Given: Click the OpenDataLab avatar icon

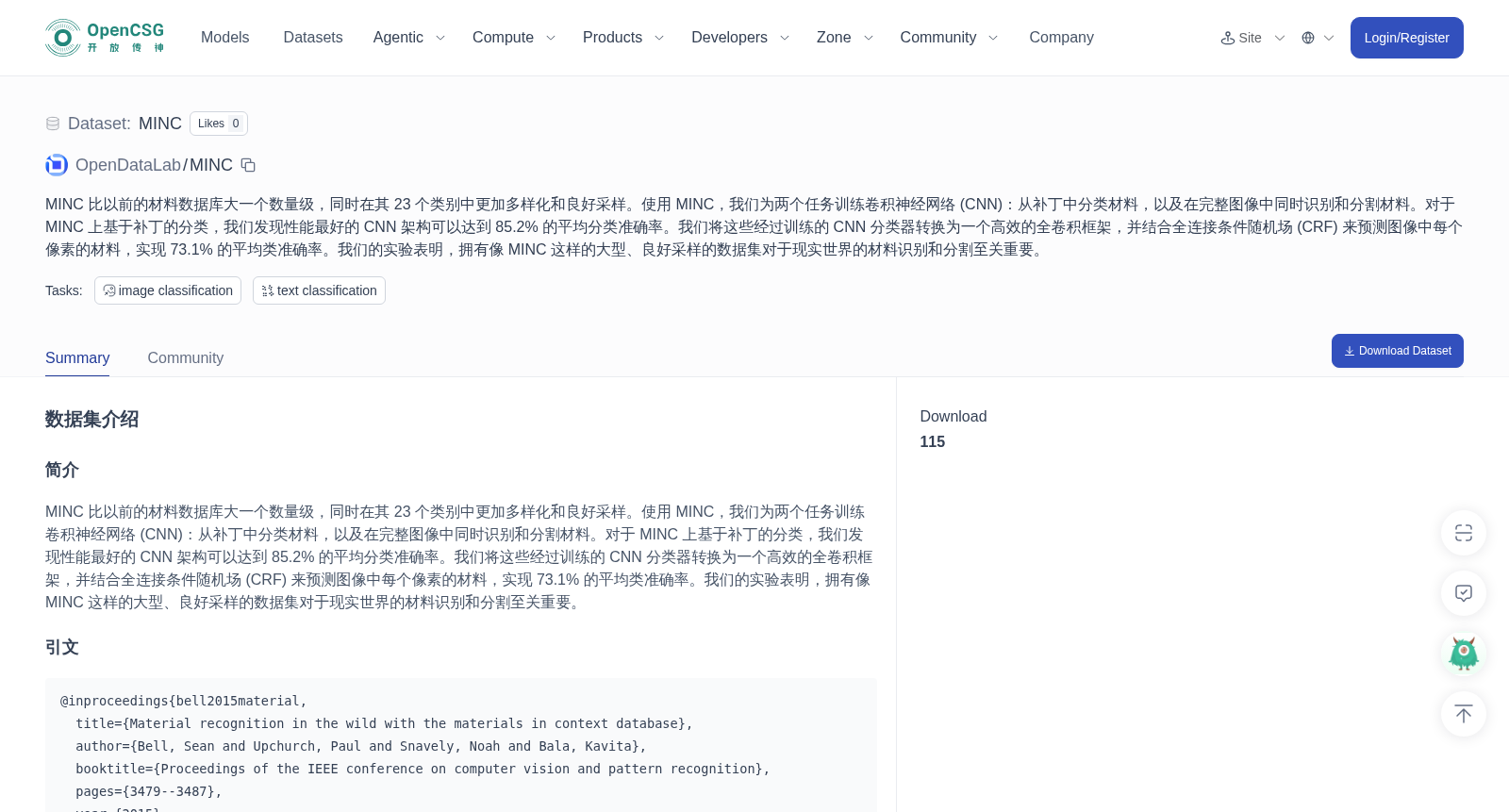Looking at the screenshot, I should point(57,165).
